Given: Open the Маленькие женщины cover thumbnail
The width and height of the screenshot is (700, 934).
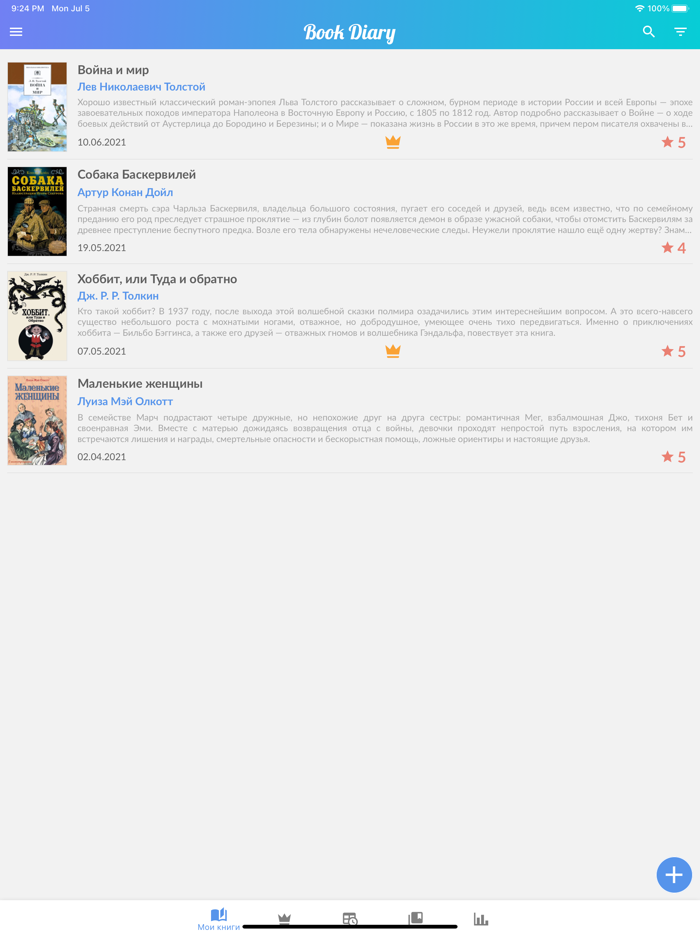Looking at the screenshot, I should [37, 420].
